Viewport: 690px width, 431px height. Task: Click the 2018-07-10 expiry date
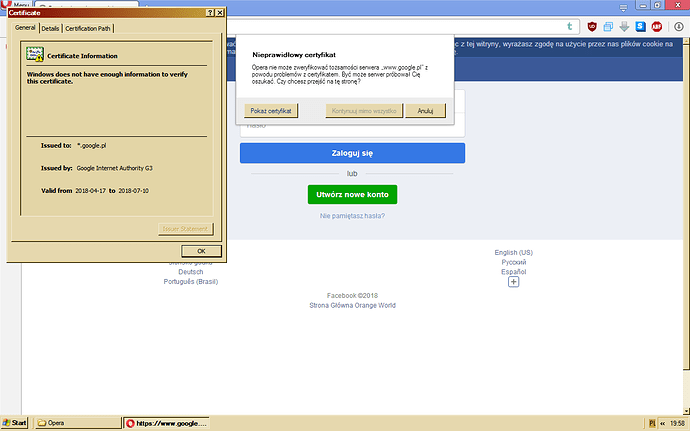(133, 191)
